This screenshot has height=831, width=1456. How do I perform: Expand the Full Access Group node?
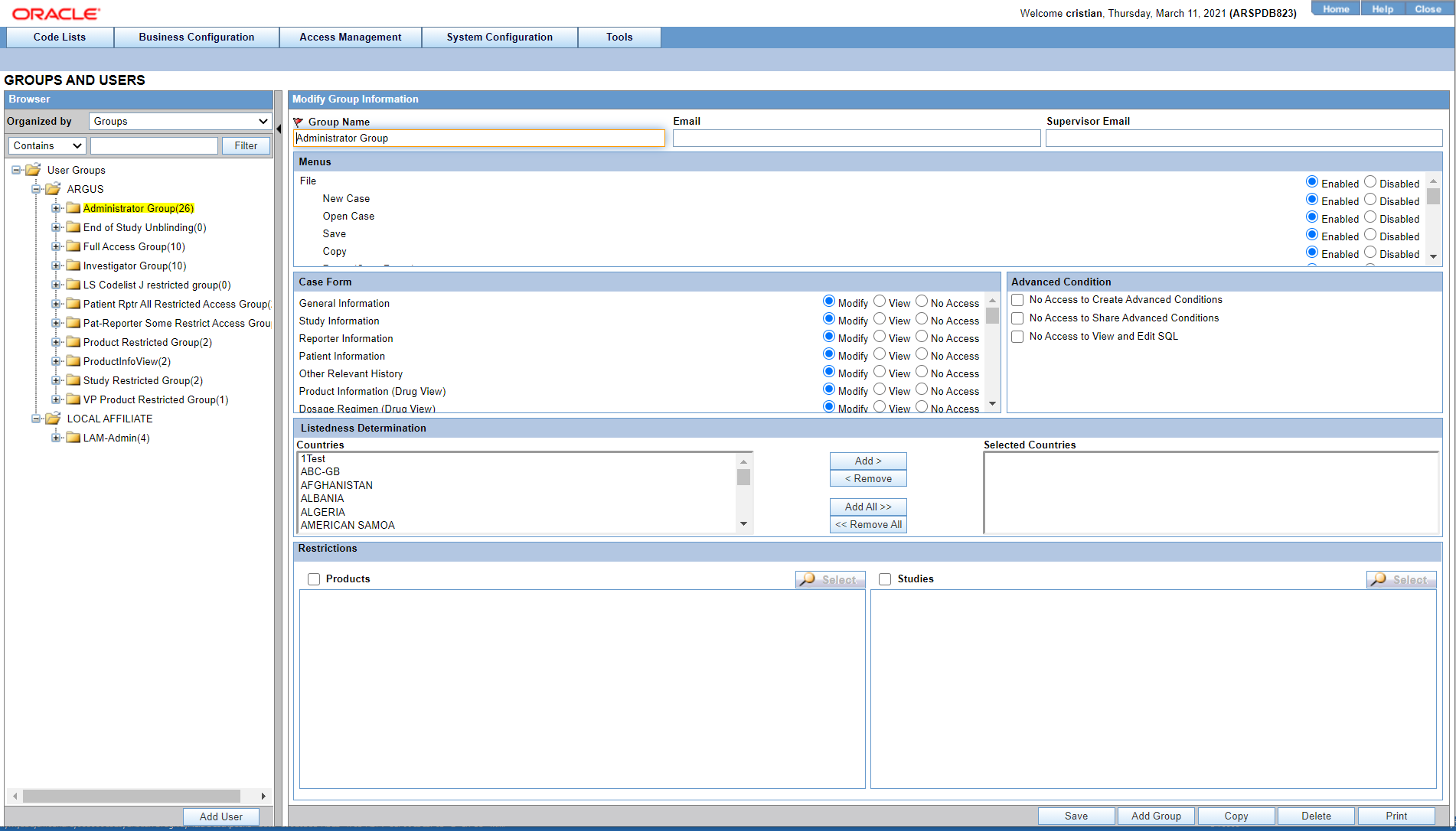coord(56,246)
